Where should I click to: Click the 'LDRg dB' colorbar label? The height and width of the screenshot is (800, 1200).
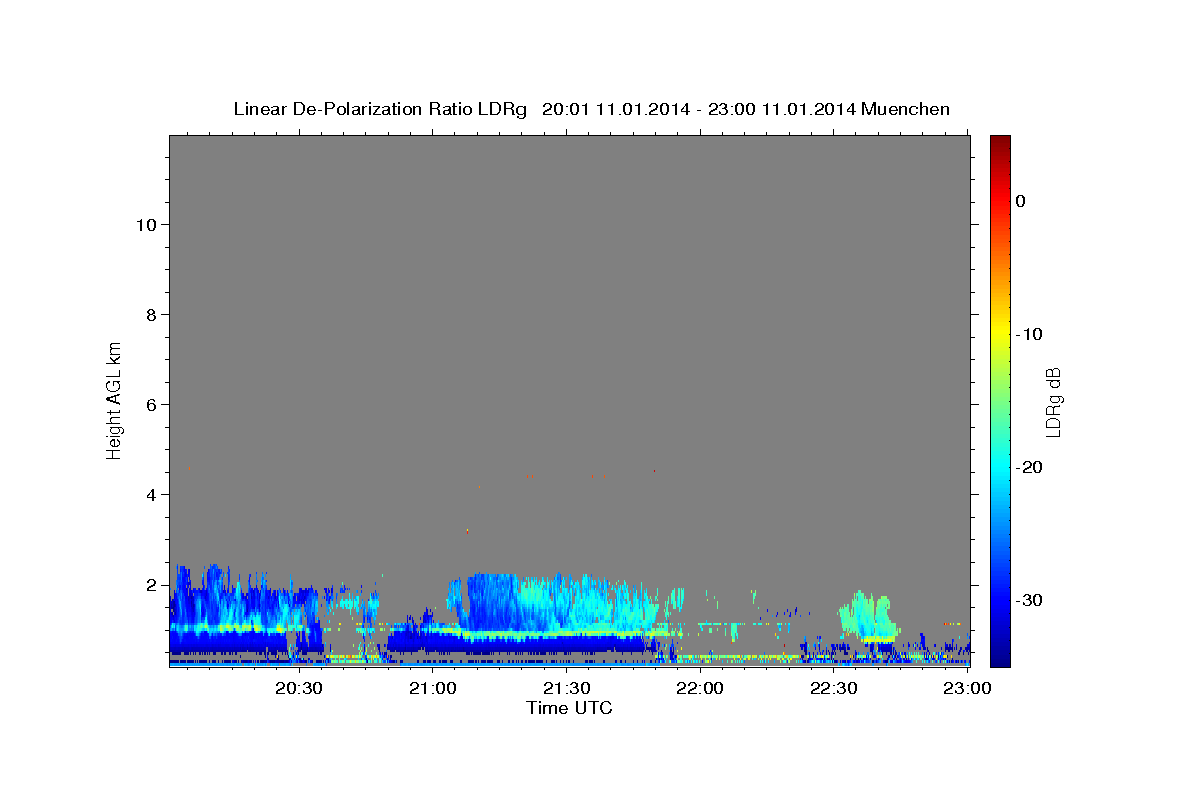tap(1053, 402)
